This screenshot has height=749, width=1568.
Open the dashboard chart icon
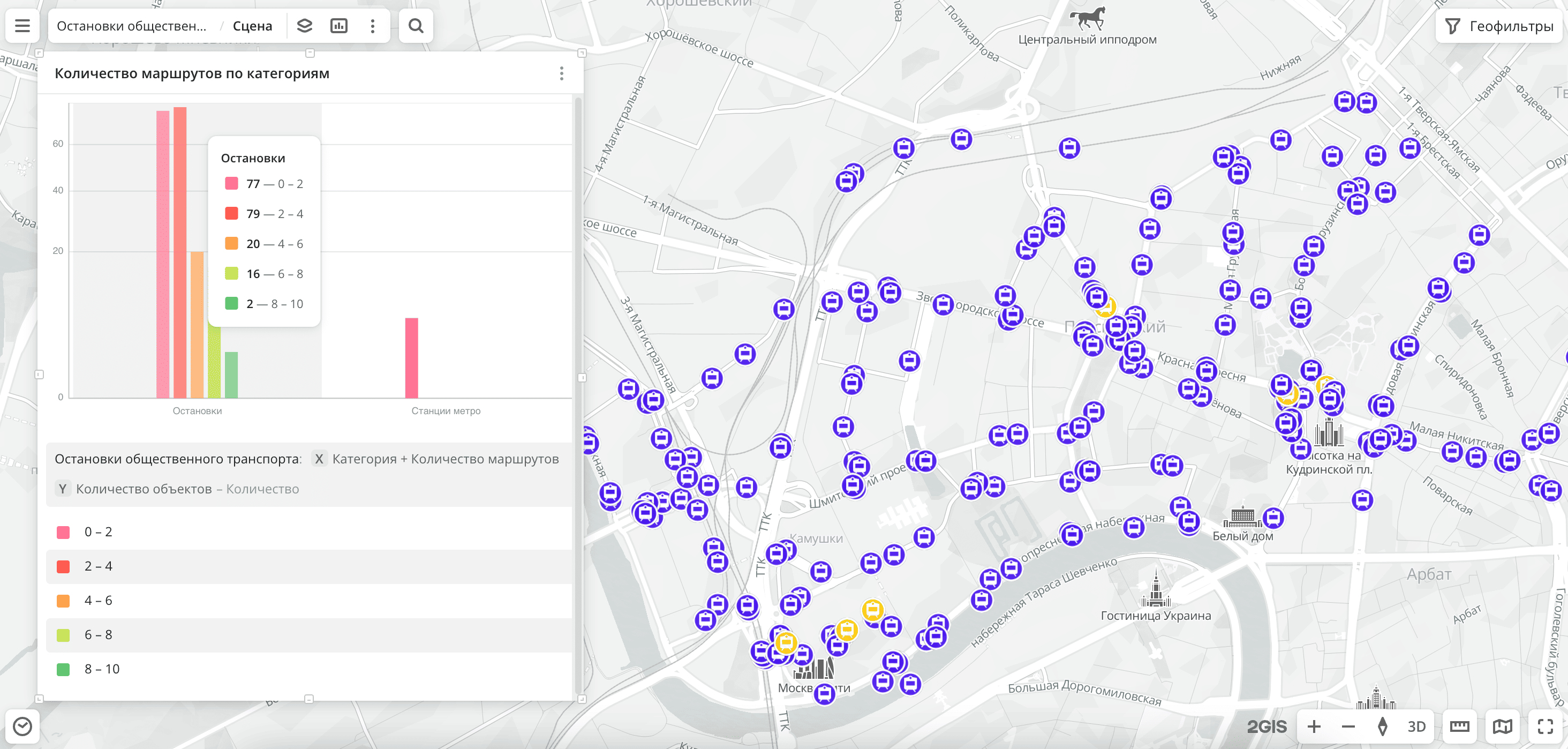tap(338, 26)
